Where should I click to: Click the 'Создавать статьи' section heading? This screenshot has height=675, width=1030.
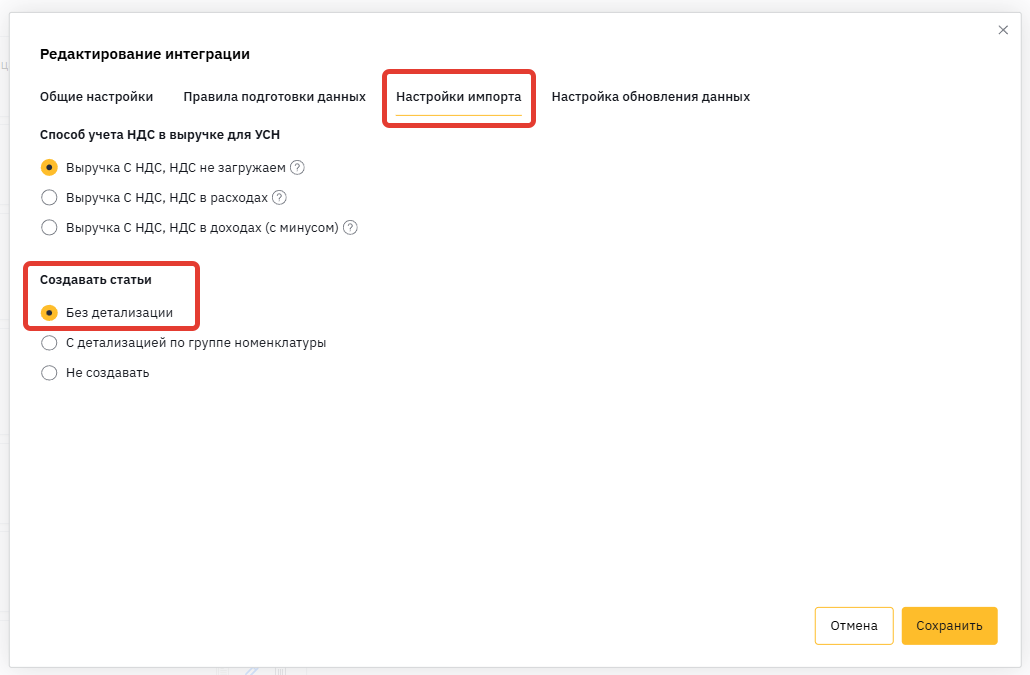[x=96, y=280]
